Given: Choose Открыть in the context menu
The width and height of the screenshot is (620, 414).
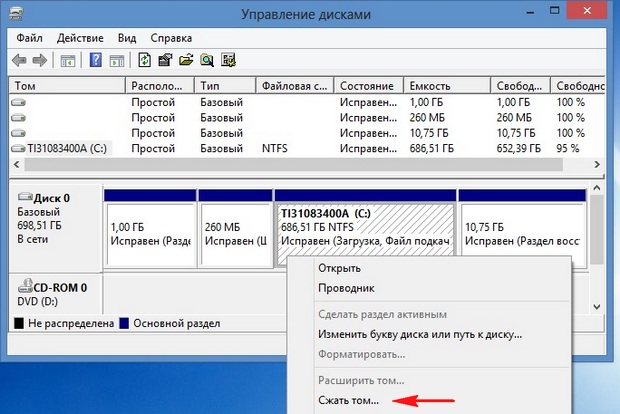Looking at the screenshot, I should tap(429, 268).
